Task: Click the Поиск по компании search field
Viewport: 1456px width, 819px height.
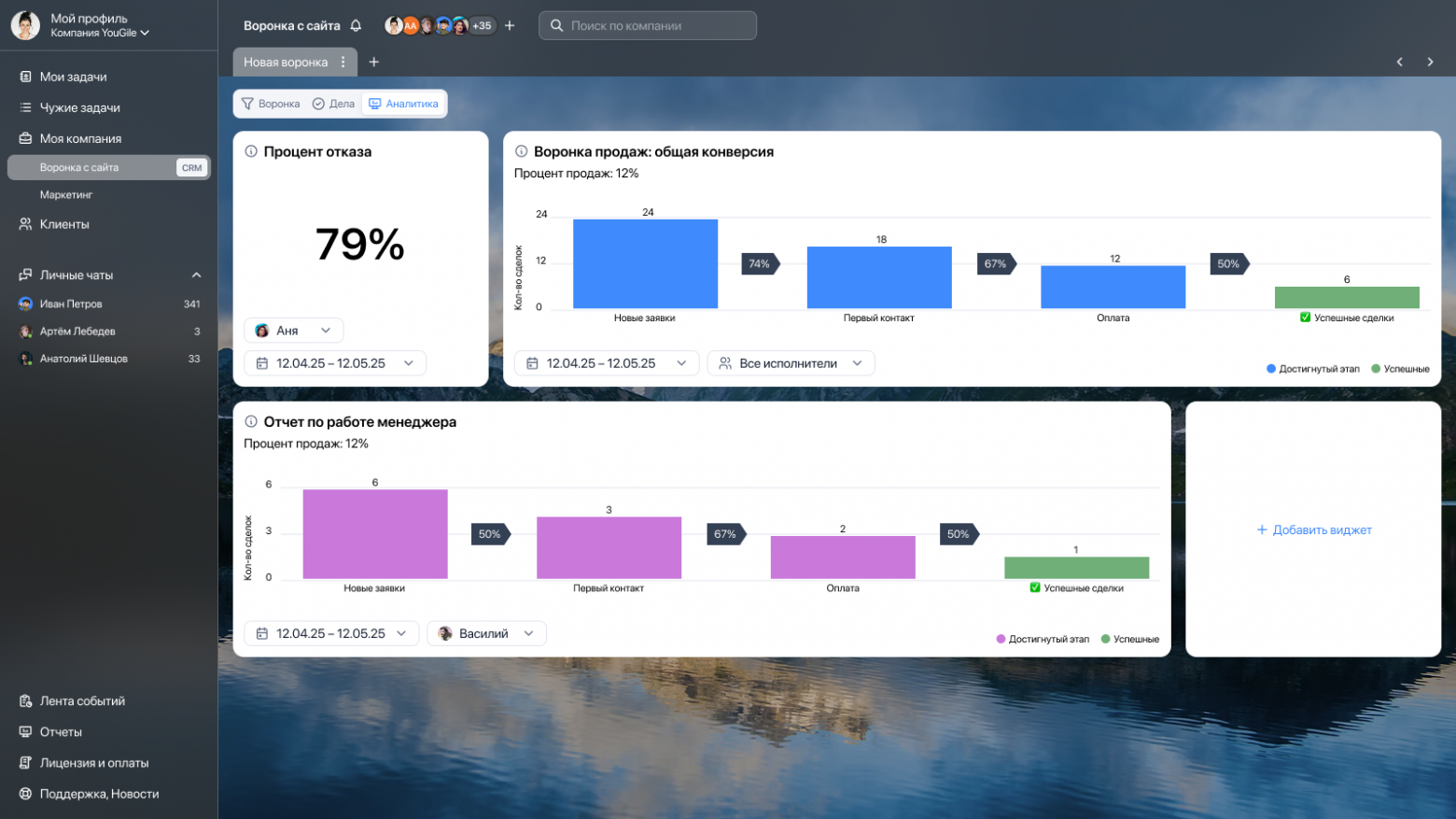Action: [x=648, y=26]
